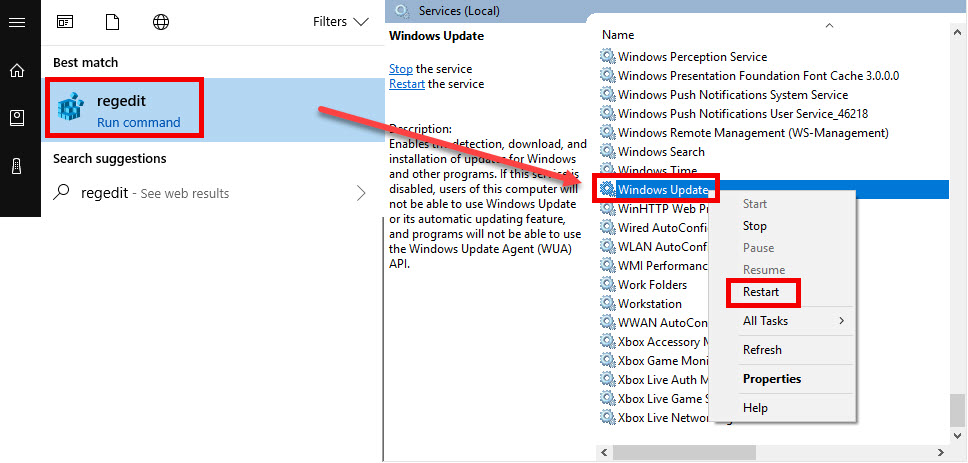Image resolution: width=968 pixels, height=463 pixels.
Task: Expand the regedit web results chevron
Action: pos(361,193)
